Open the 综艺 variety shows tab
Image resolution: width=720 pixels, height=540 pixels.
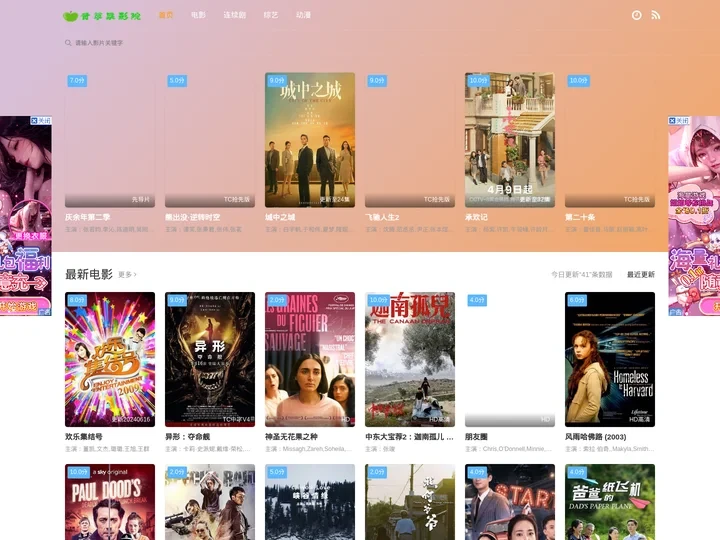(271, 15)
